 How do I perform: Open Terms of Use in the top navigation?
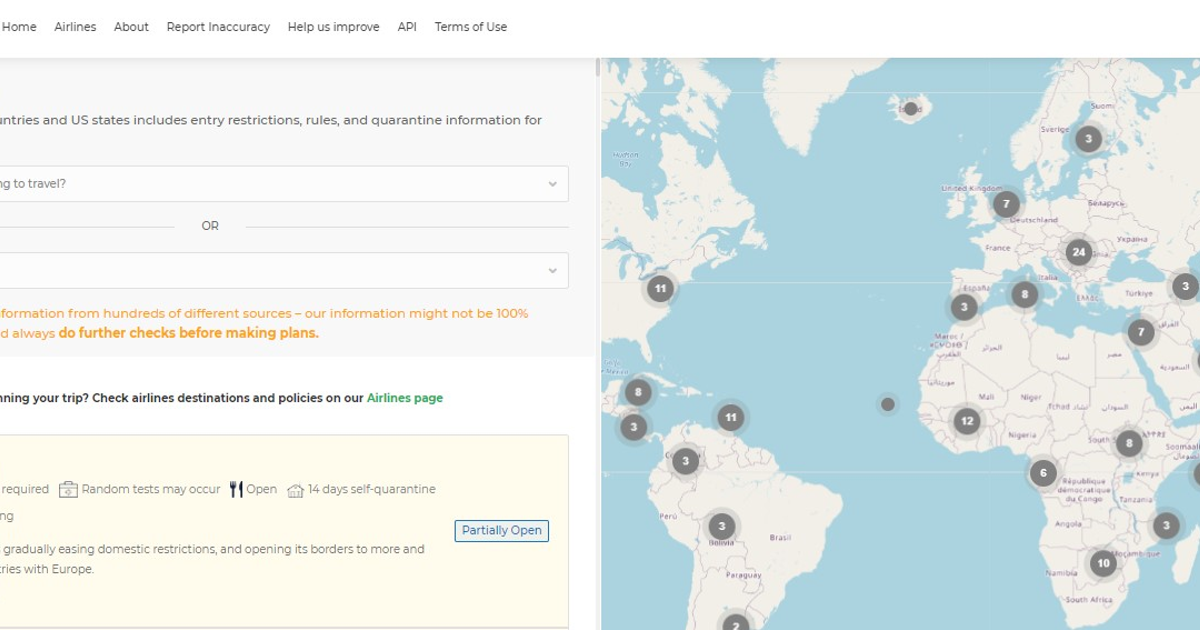coord(470,27)
